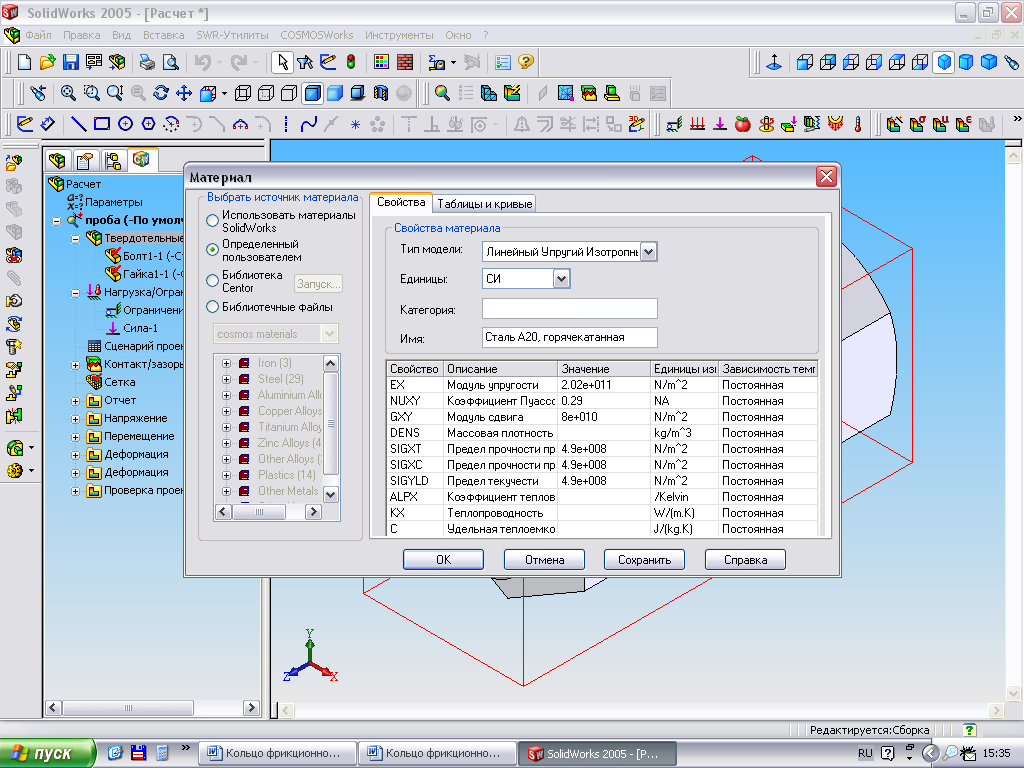Open the 'Правка' menu
Image resolution: width=1024 pixels, height=768 pixels.
point(82,35)
